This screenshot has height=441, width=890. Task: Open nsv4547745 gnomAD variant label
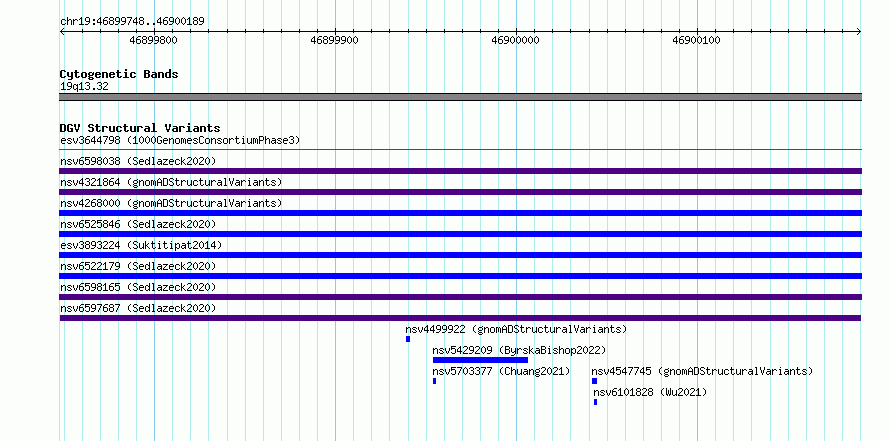tap(702, 371)
